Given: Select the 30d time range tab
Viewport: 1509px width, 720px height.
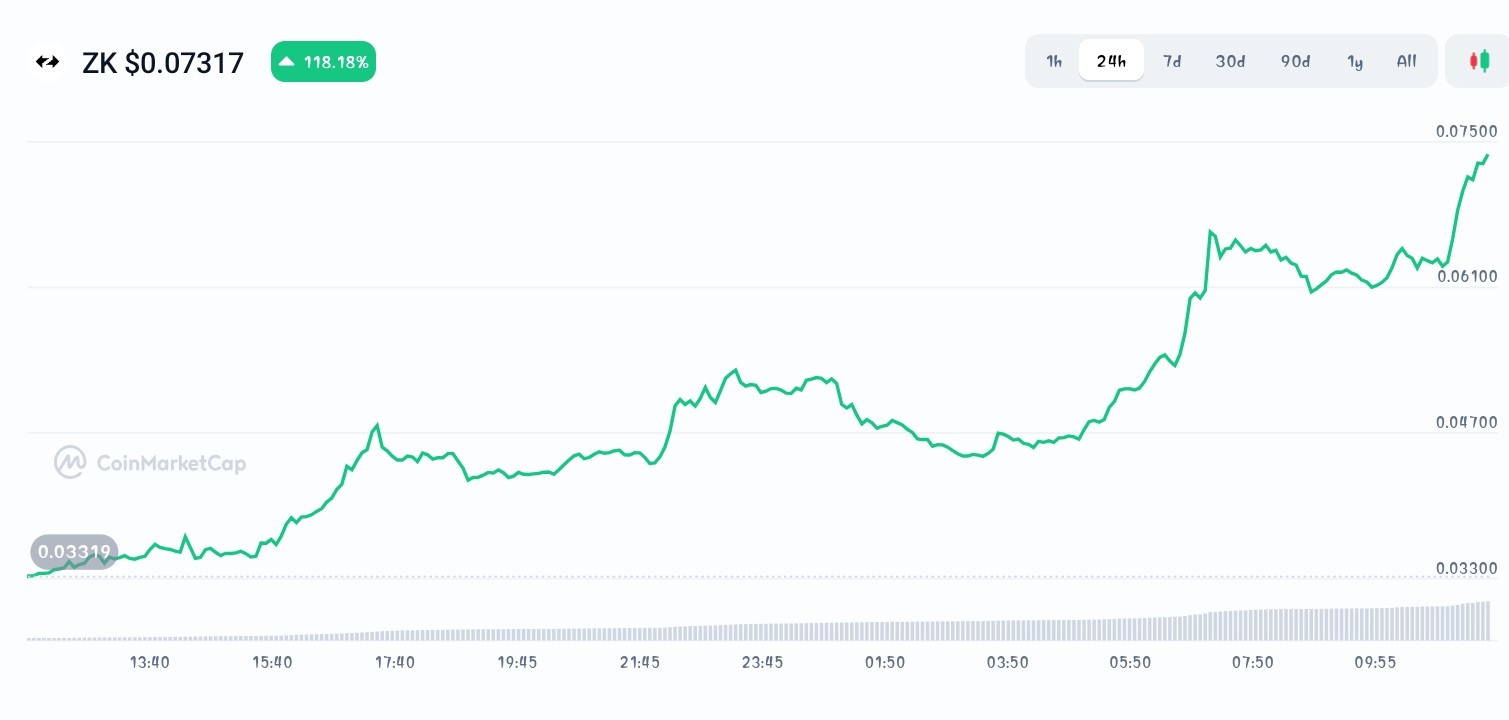Looking at the screenshot, I should pos(1230,61).
